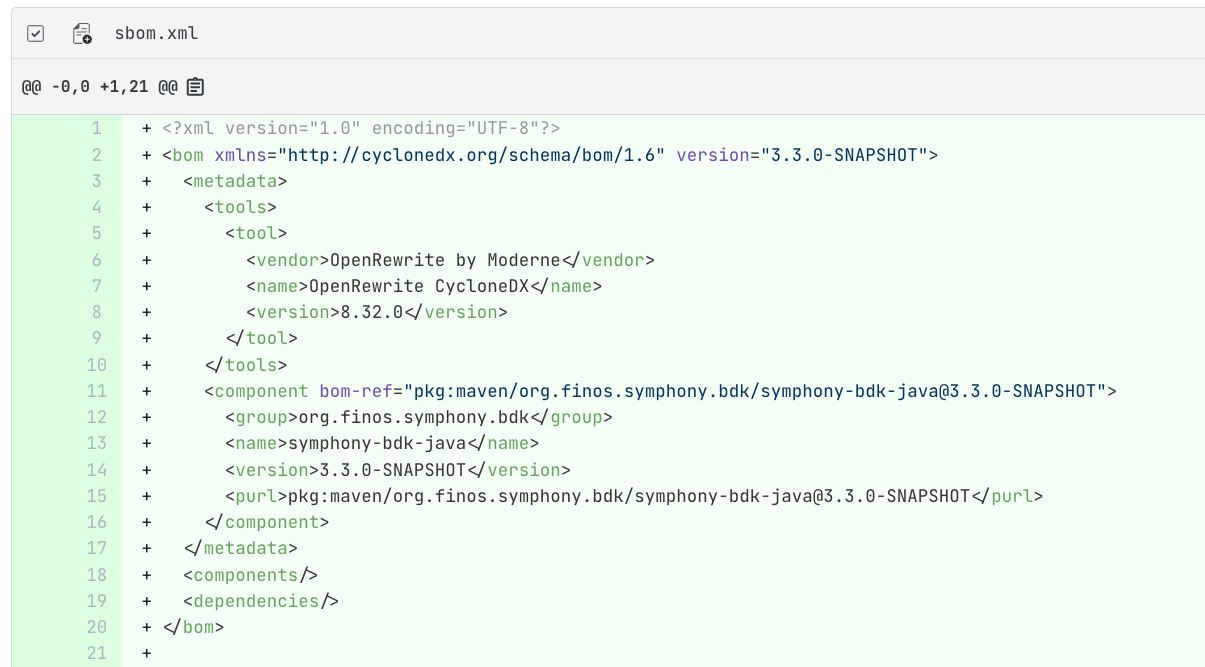The image size is (1205, 667).
Task: Open the sbom.xml file name
Action: coord(157,34)
